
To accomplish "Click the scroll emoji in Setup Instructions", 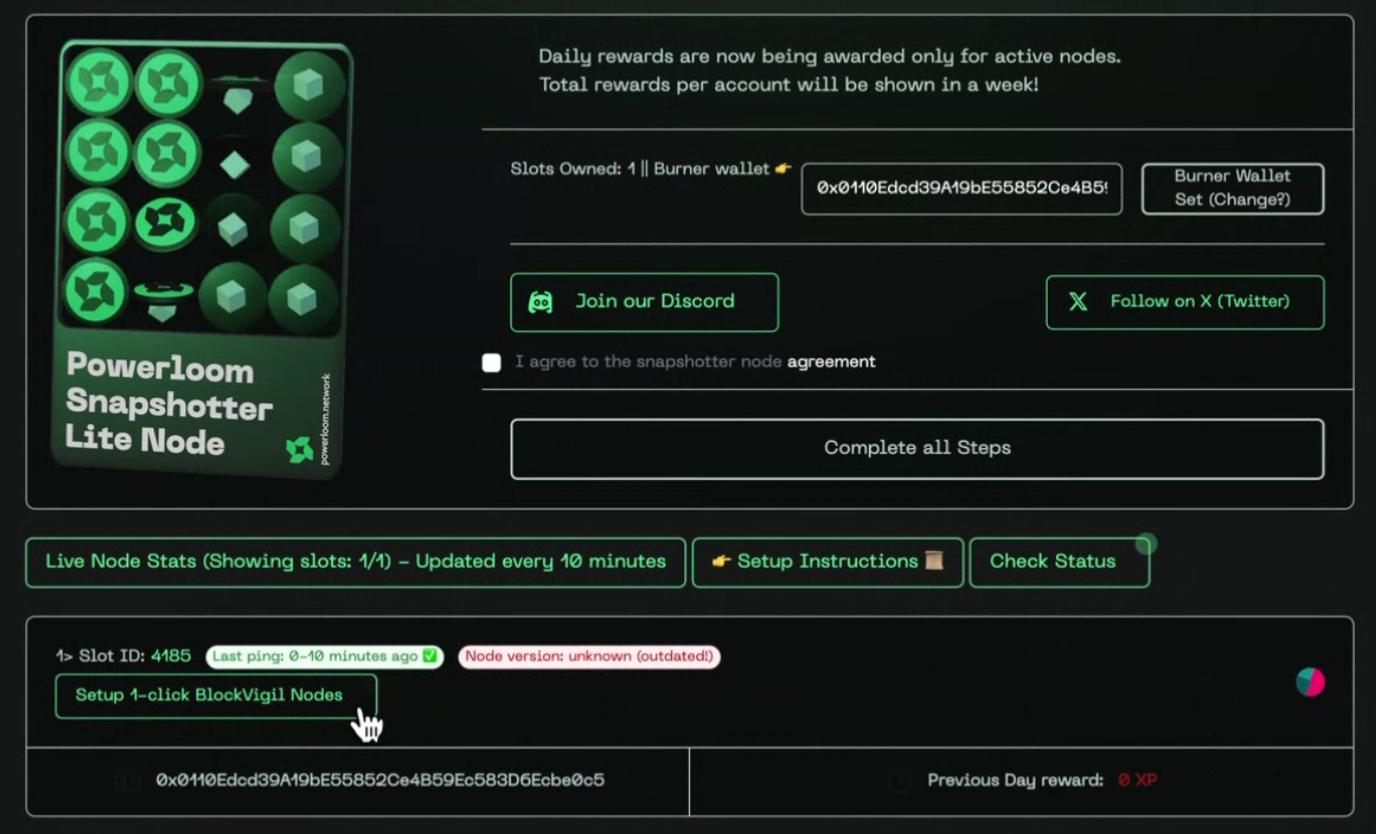I will (934, 561).
